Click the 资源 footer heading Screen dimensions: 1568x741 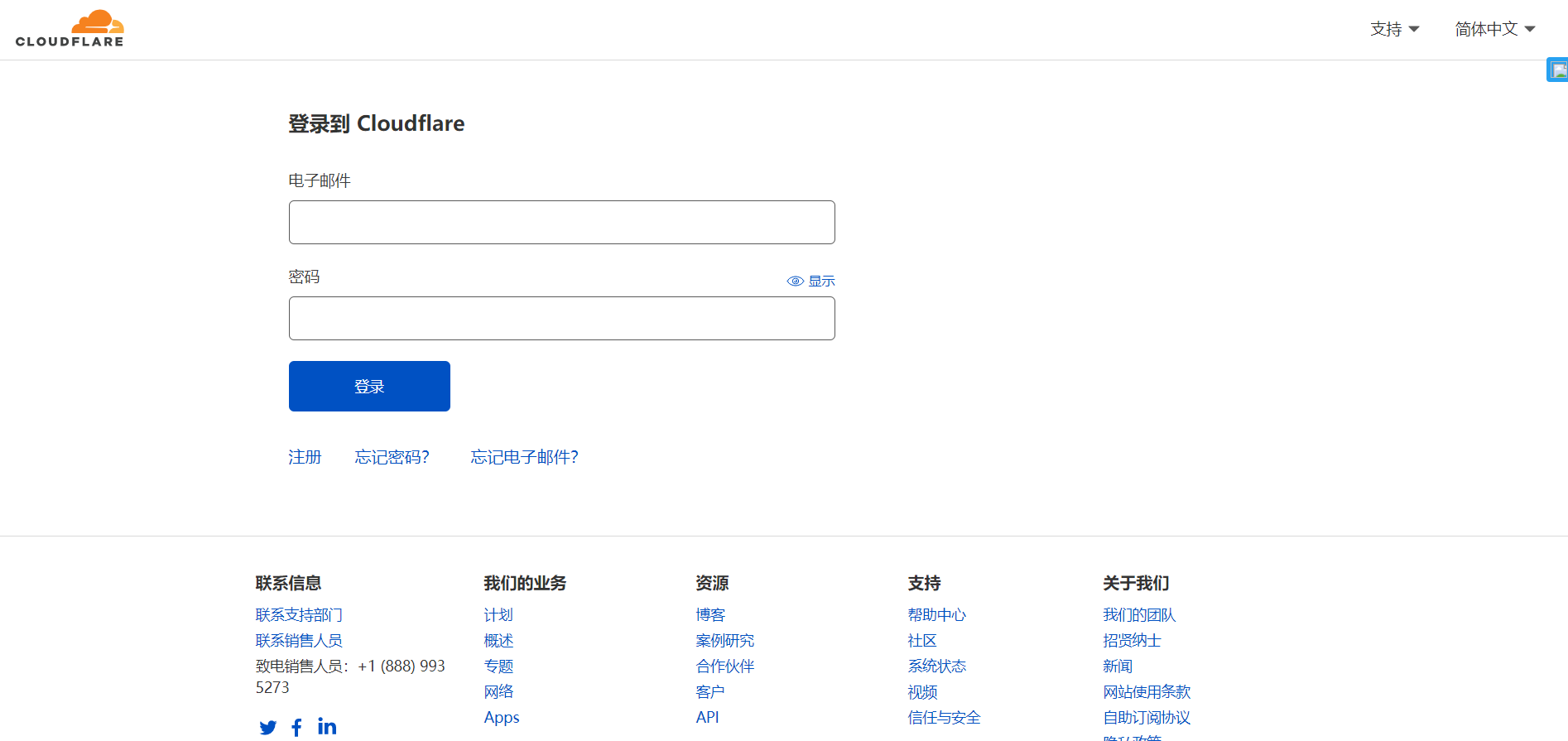click(712, 583)
